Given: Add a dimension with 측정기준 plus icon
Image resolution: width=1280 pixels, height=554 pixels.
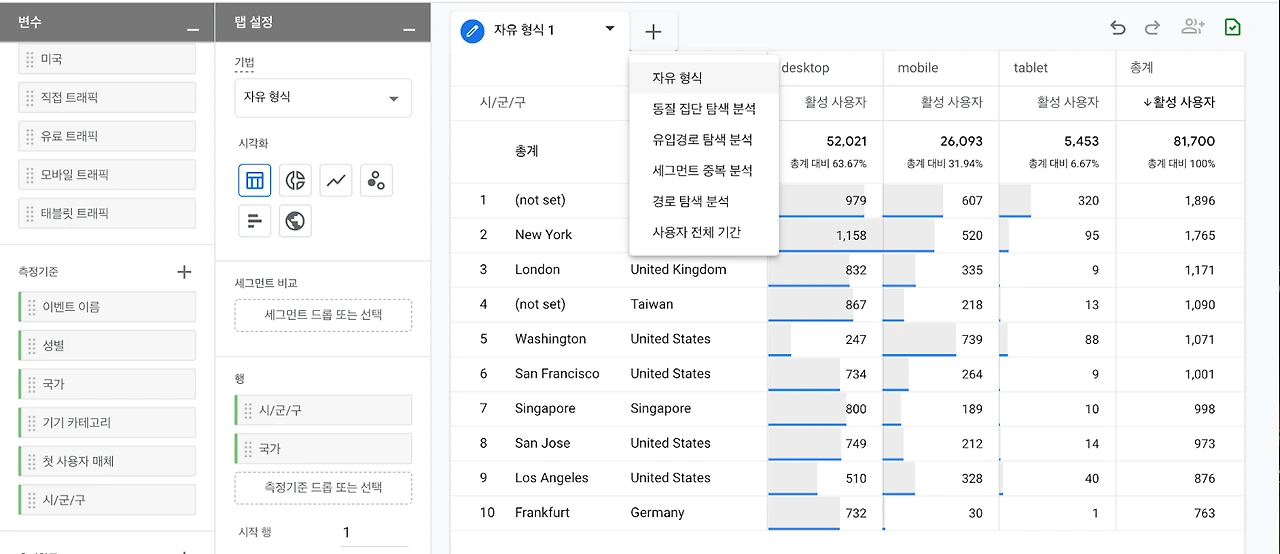Looking at the screenshot, I should click(x=184, y=271).
